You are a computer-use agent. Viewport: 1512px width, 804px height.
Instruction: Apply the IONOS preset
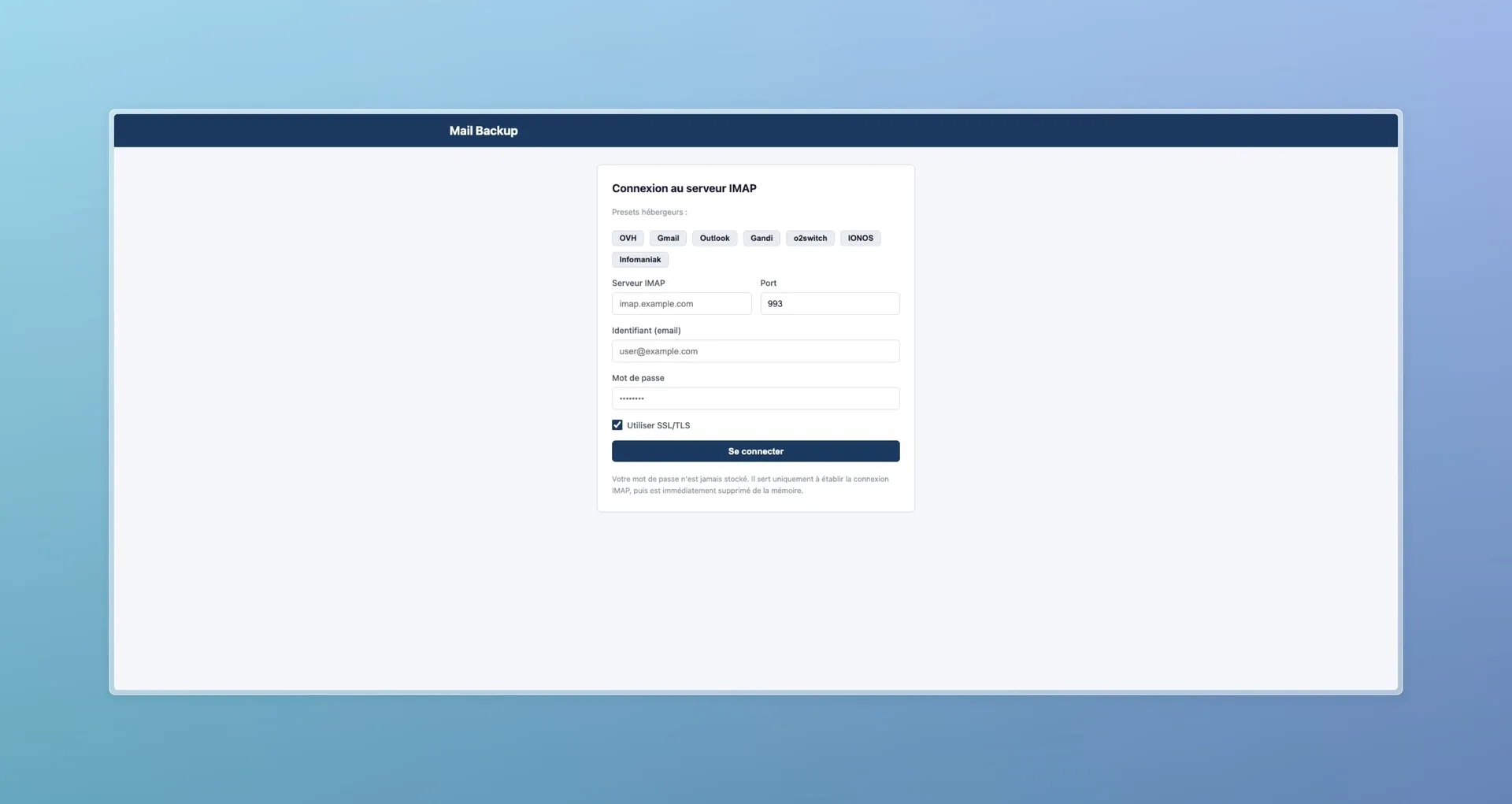[x=860, y=238]
